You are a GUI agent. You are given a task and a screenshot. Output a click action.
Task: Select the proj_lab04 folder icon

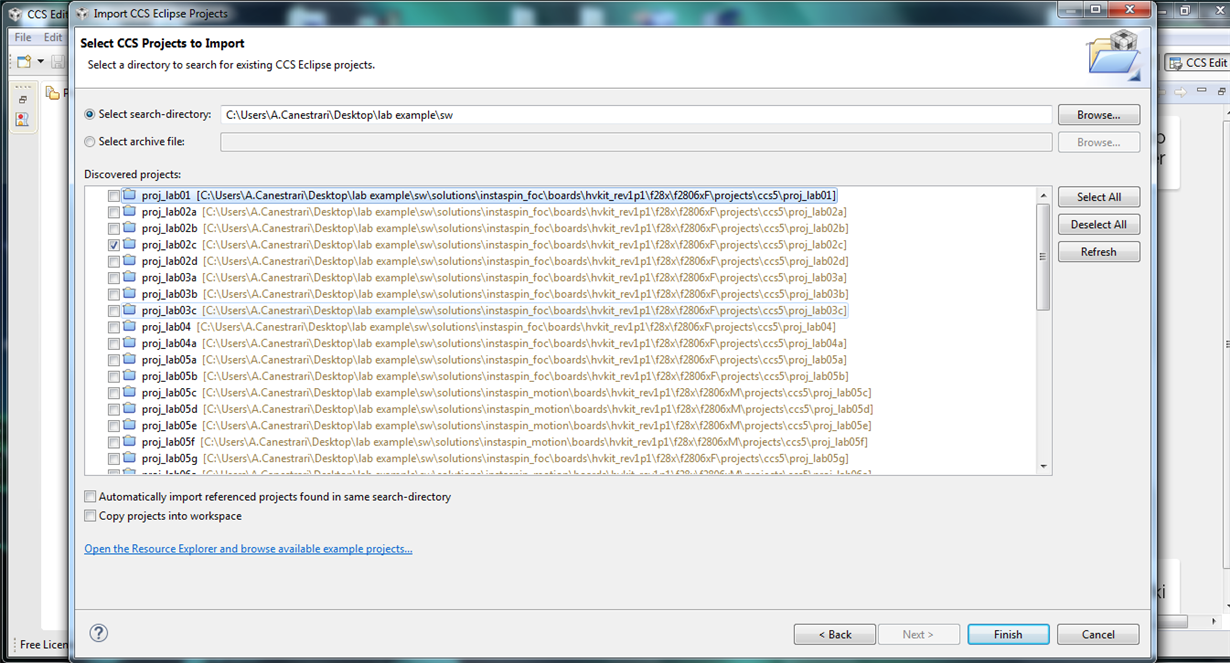(x=129, y=327)
